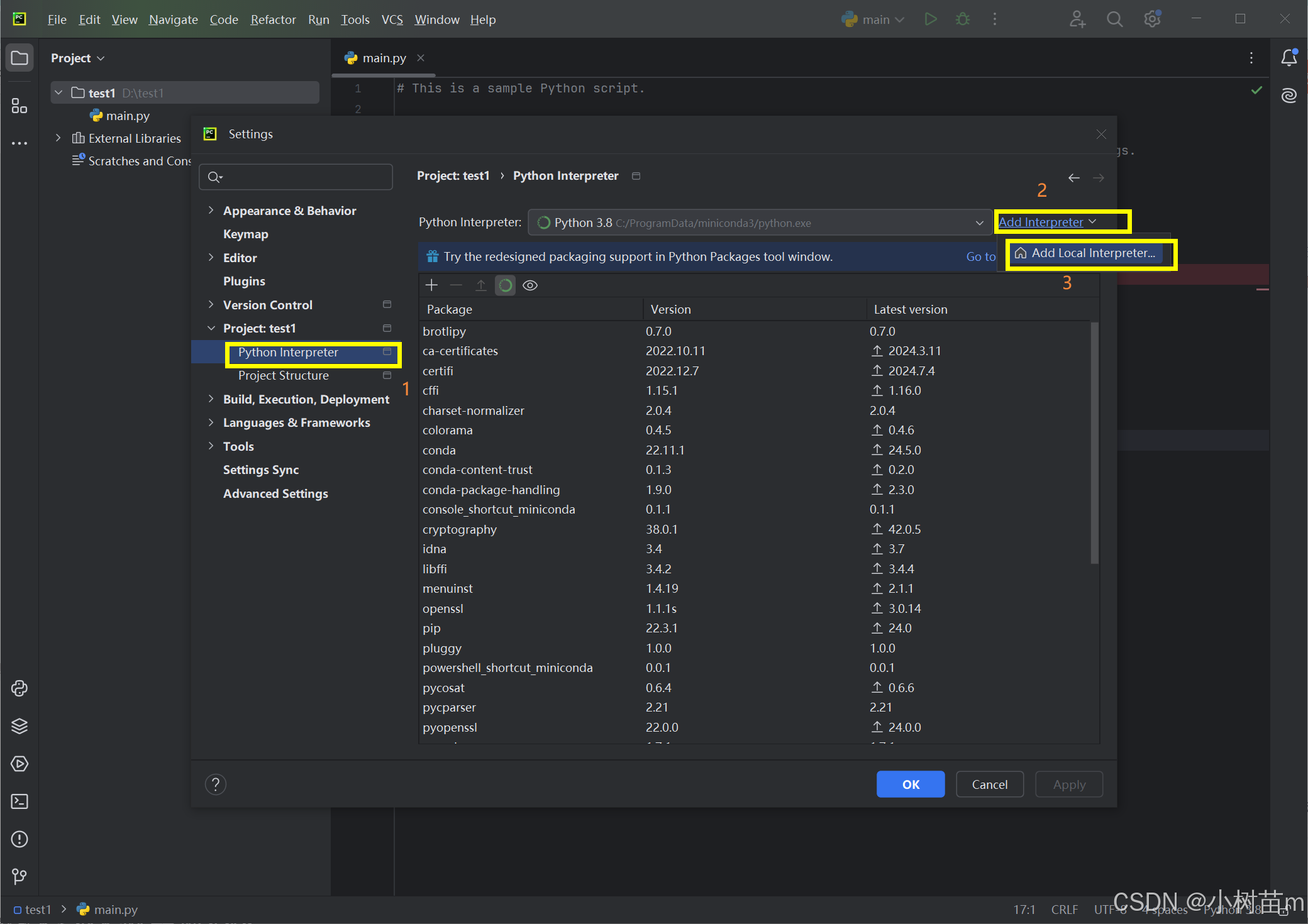
Task: Open the Python Interpreter dropdown
Action: [x=760, y=223]
